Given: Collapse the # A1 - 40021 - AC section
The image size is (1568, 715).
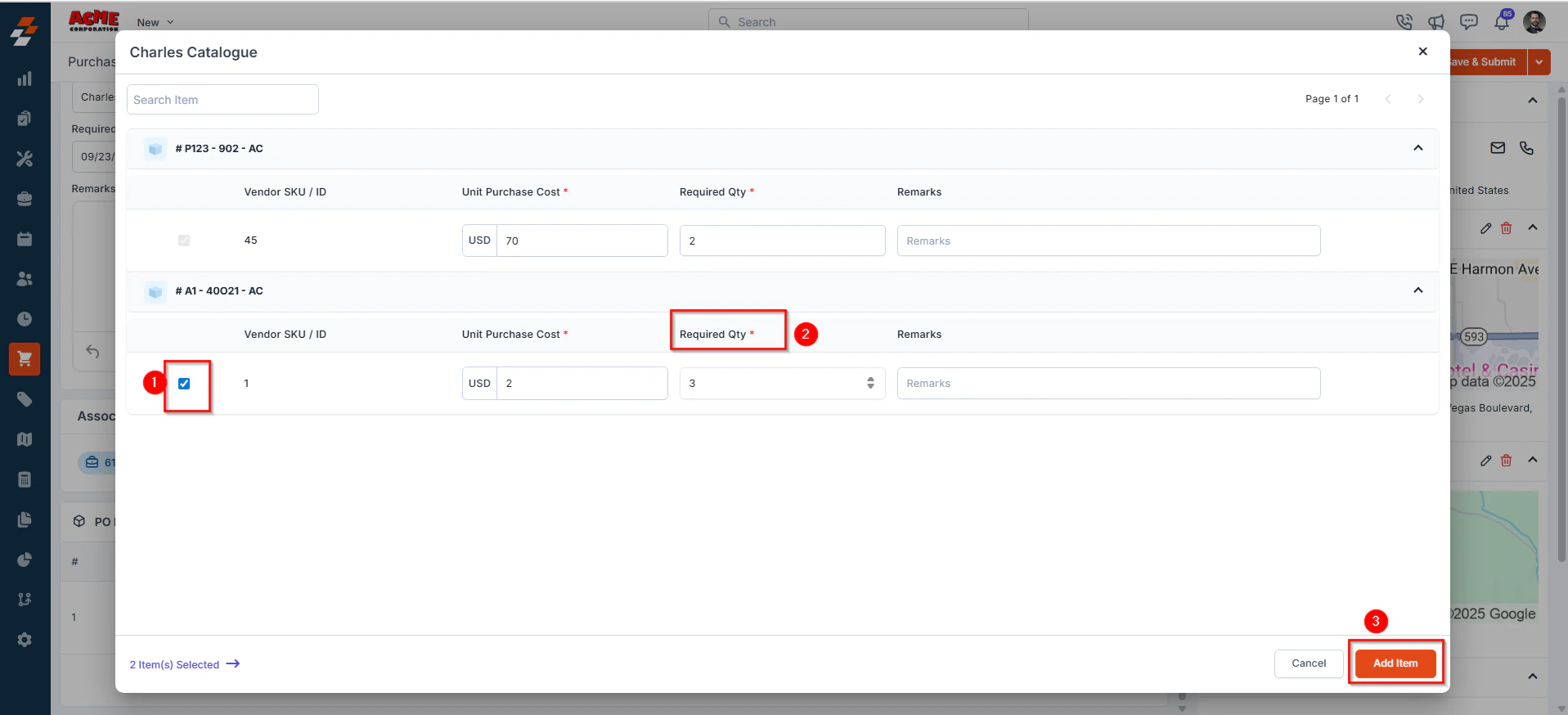Looking at the screenshot, I should [x=1418, y=290].
